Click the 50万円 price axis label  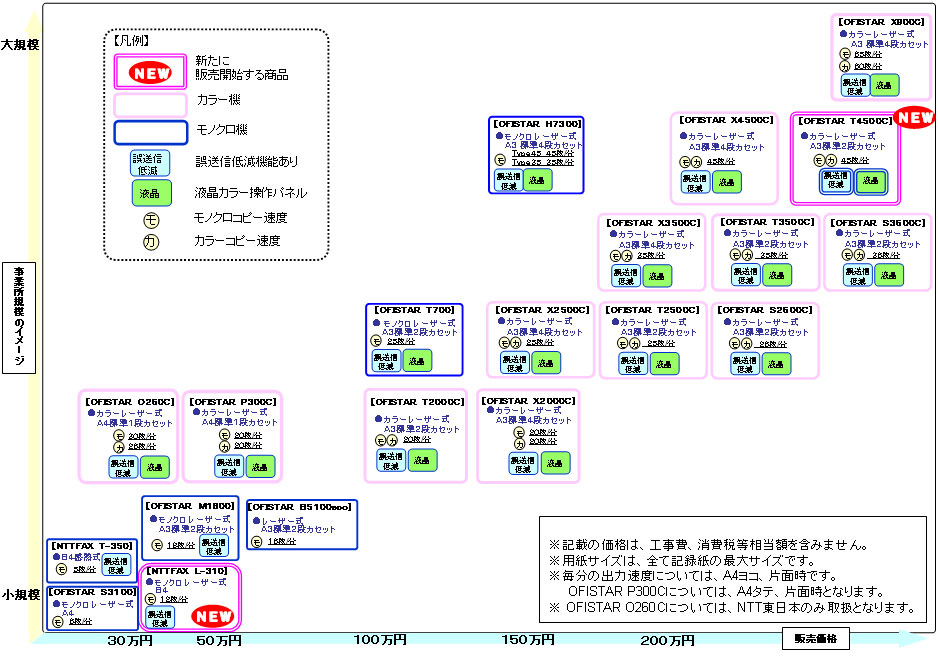coord(219,641)
